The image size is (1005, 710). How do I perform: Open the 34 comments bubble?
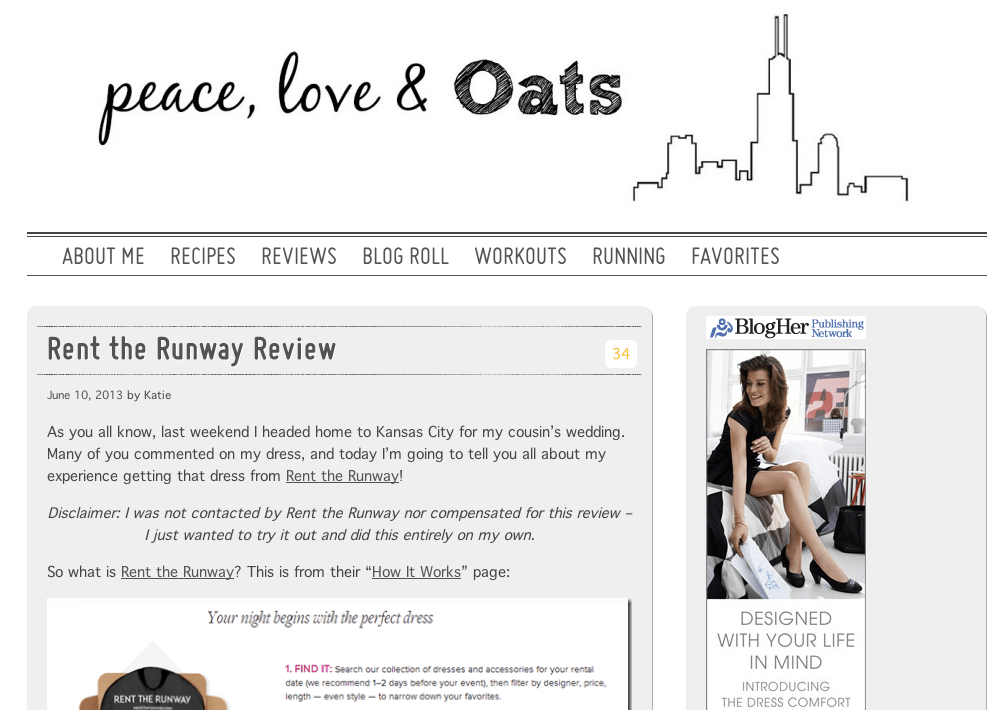click(620, 354)
